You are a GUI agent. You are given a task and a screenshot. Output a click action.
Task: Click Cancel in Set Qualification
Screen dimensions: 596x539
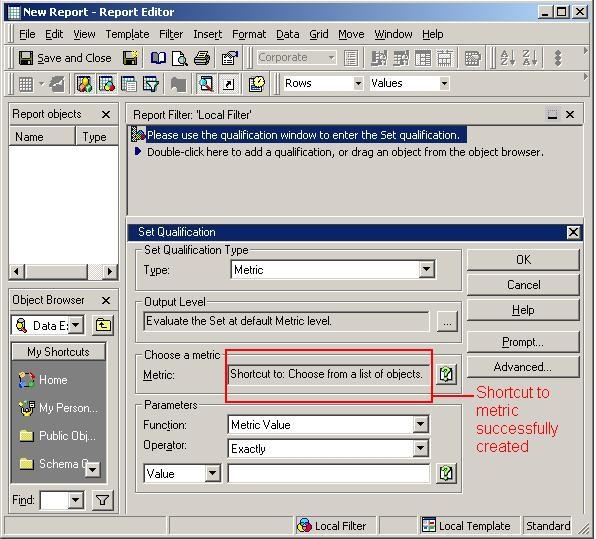coord(523,285)
